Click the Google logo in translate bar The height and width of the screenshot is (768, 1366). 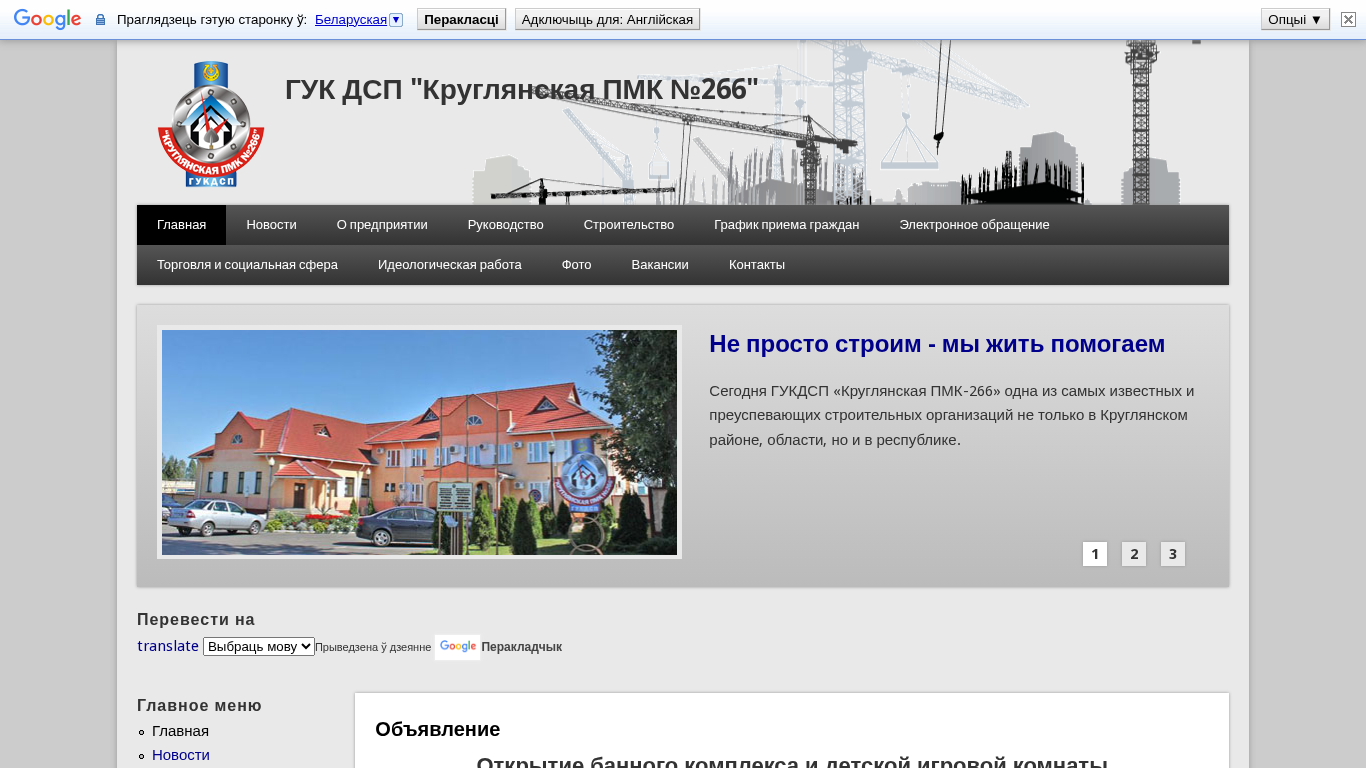(x=47, y=19)
